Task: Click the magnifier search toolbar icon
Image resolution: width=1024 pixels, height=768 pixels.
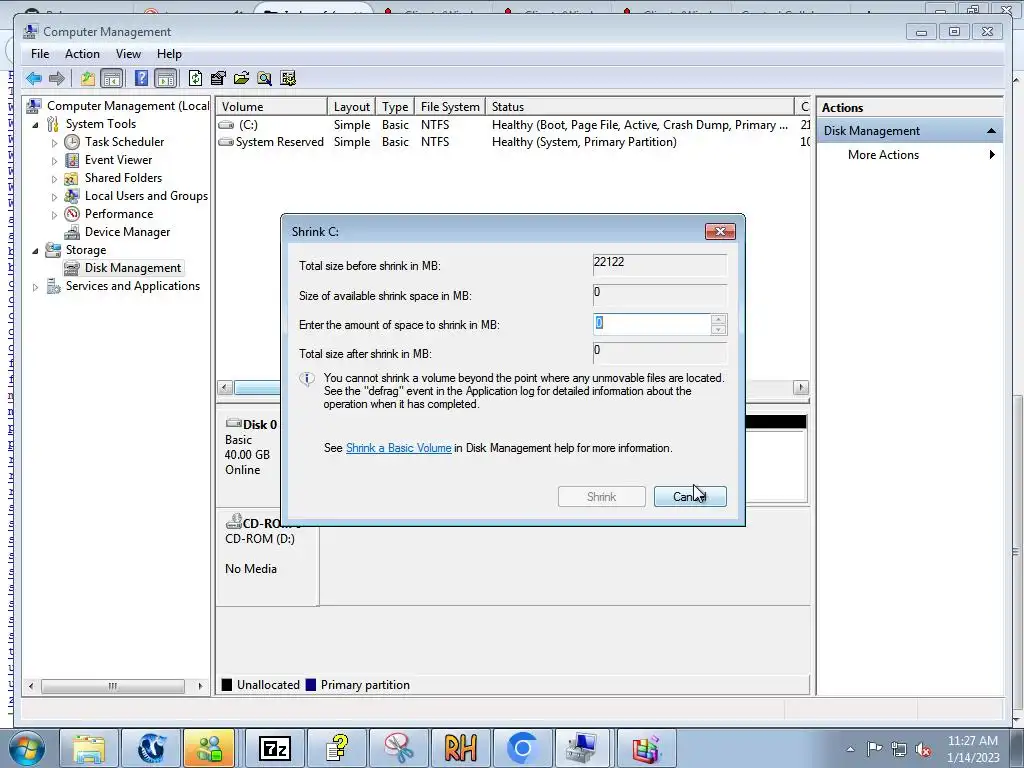Action: tap(264, 78)
